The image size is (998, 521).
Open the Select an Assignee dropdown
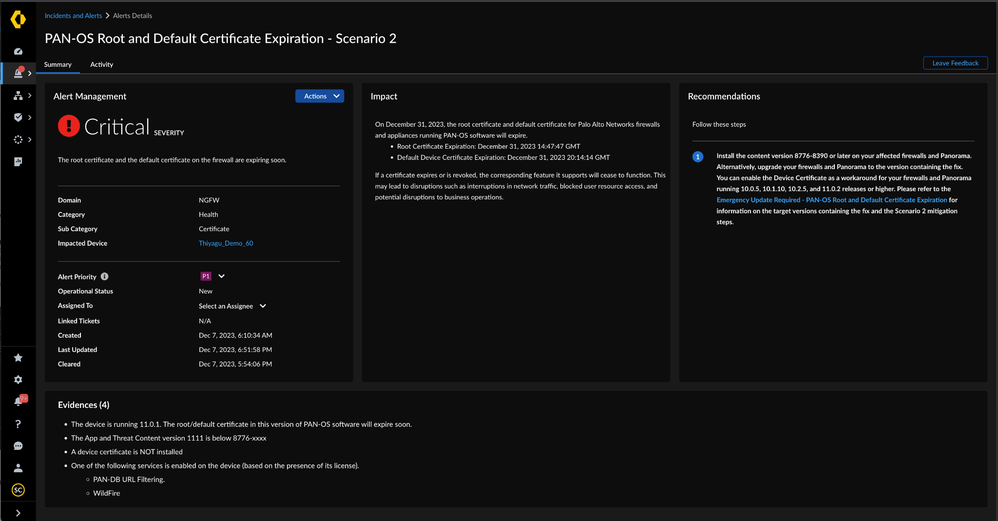[x=233, y=306]
